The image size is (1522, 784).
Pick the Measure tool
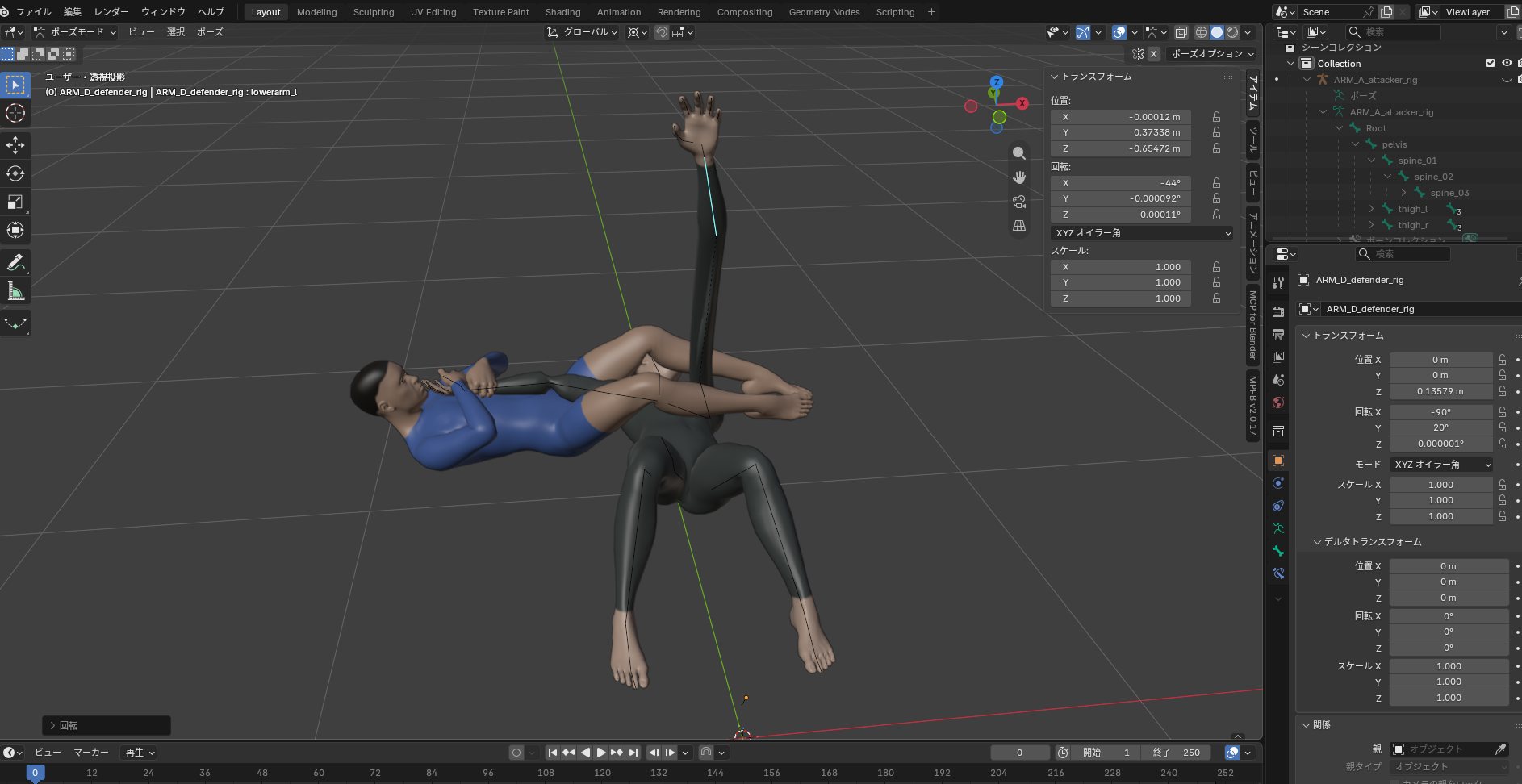[x=15, y=291]
